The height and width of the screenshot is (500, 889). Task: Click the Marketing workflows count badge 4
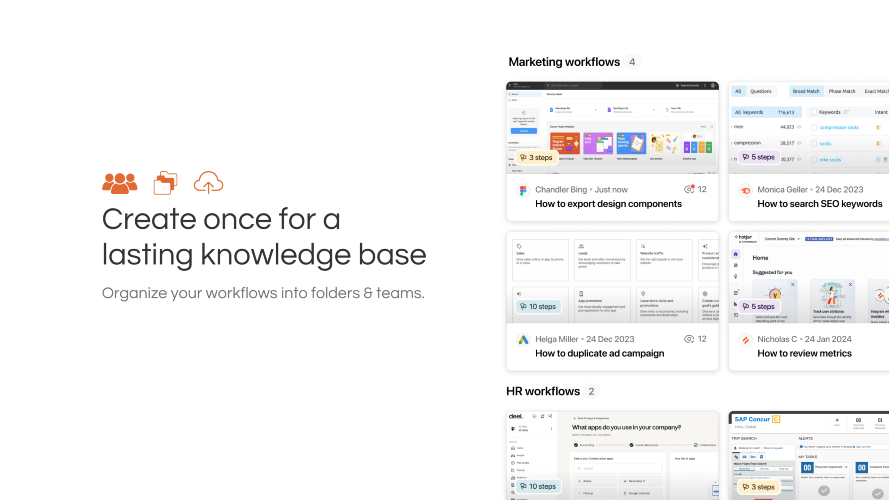click(632, 62)
